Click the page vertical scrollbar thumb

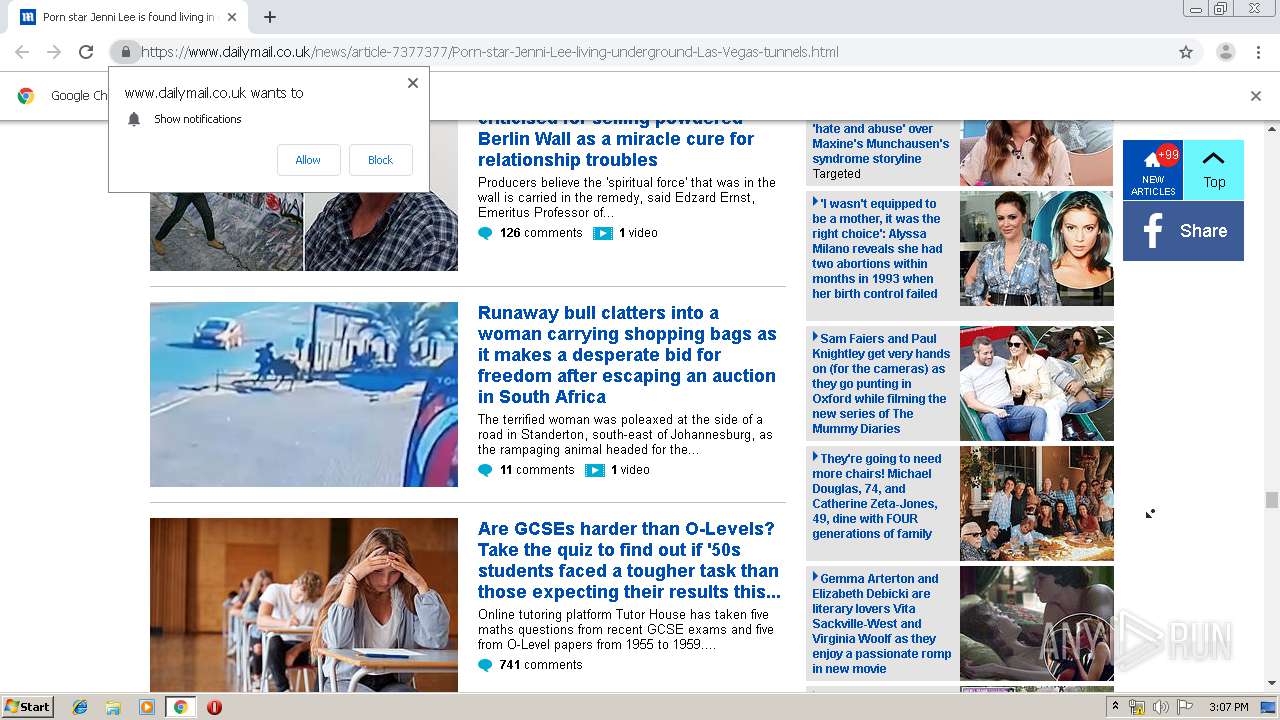[1272, 500]
